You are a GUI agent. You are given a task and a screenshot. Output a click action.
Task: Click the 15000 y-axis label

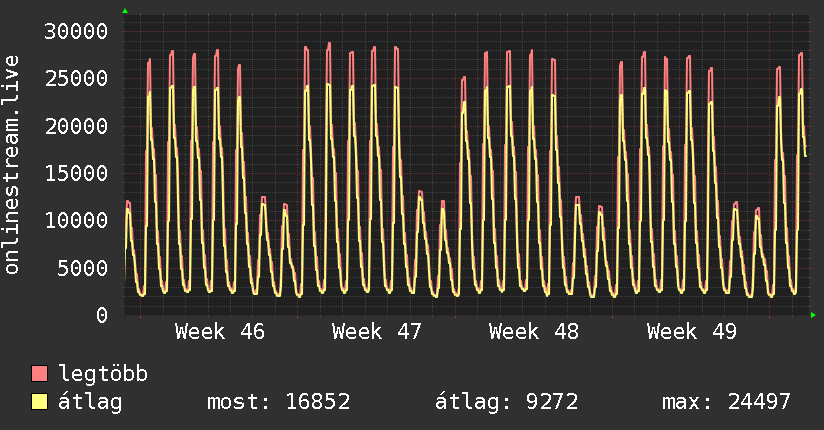click(77, 173)
